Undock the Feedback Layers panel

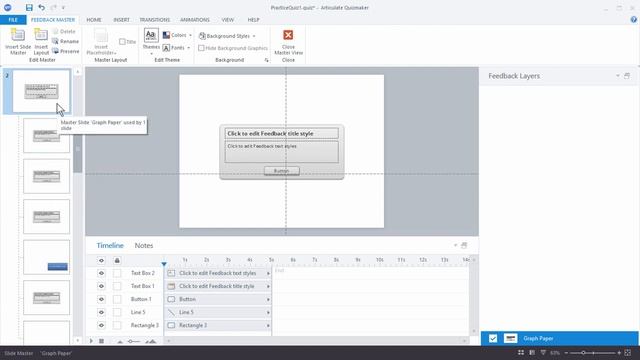coord(627,76)
